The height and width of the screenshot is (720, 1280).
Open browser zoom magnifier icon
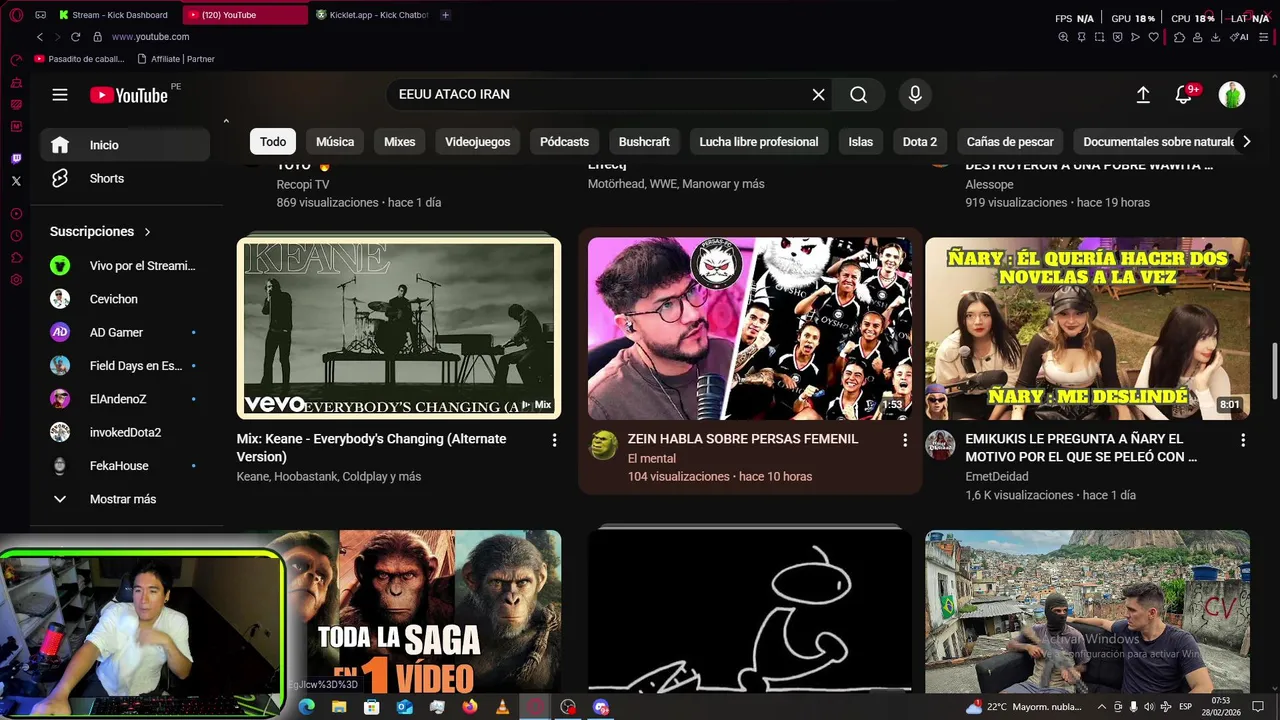coord(1063,37)
